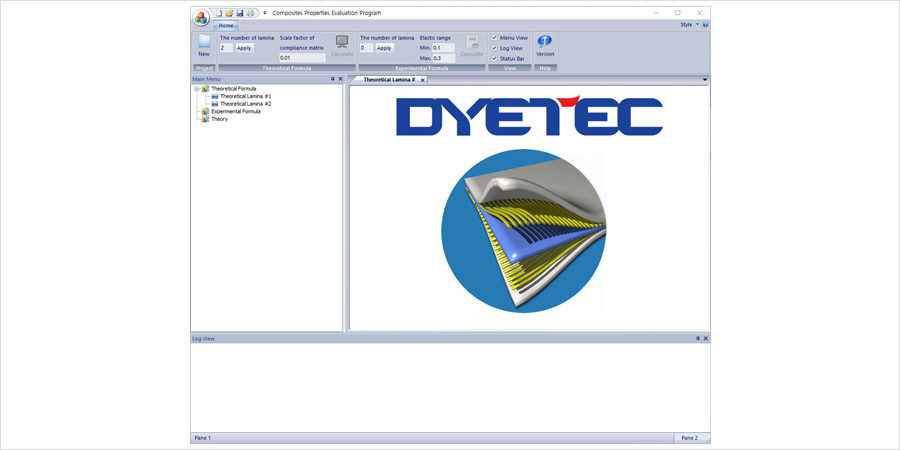Select Theoretical Lamina #1 in the tree
Image resolution: width=900 pixels, height=450 pixels.
click(x=246, y=96)
